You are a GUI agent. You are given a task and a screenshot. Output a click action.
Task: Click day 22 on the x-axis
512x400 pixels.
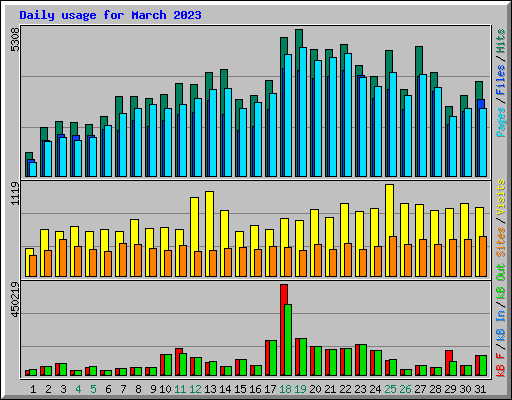pos(345,389)
